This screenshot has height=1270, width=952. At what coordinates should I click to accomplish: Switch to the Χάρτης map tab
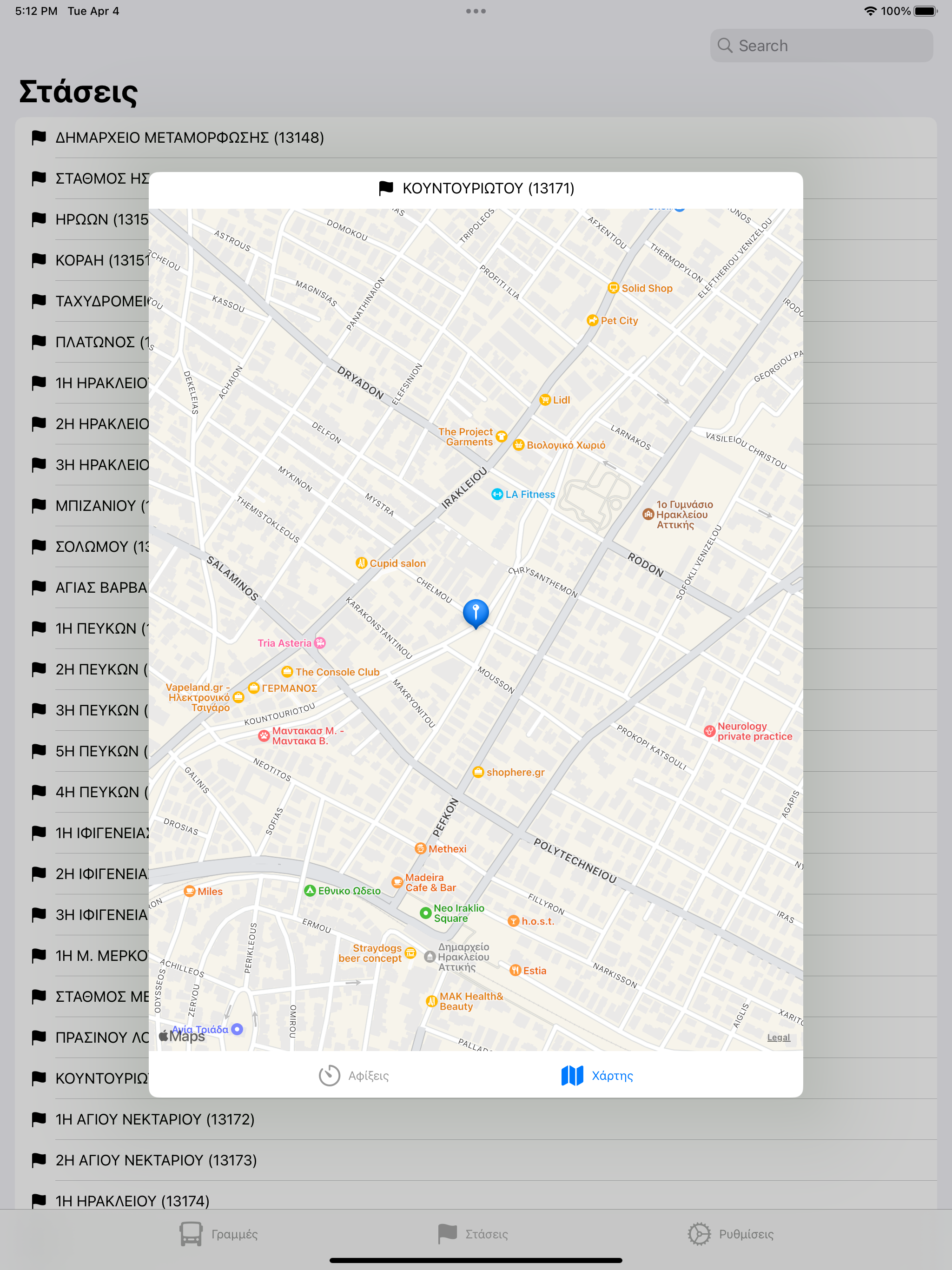[x=597, y=1075]
